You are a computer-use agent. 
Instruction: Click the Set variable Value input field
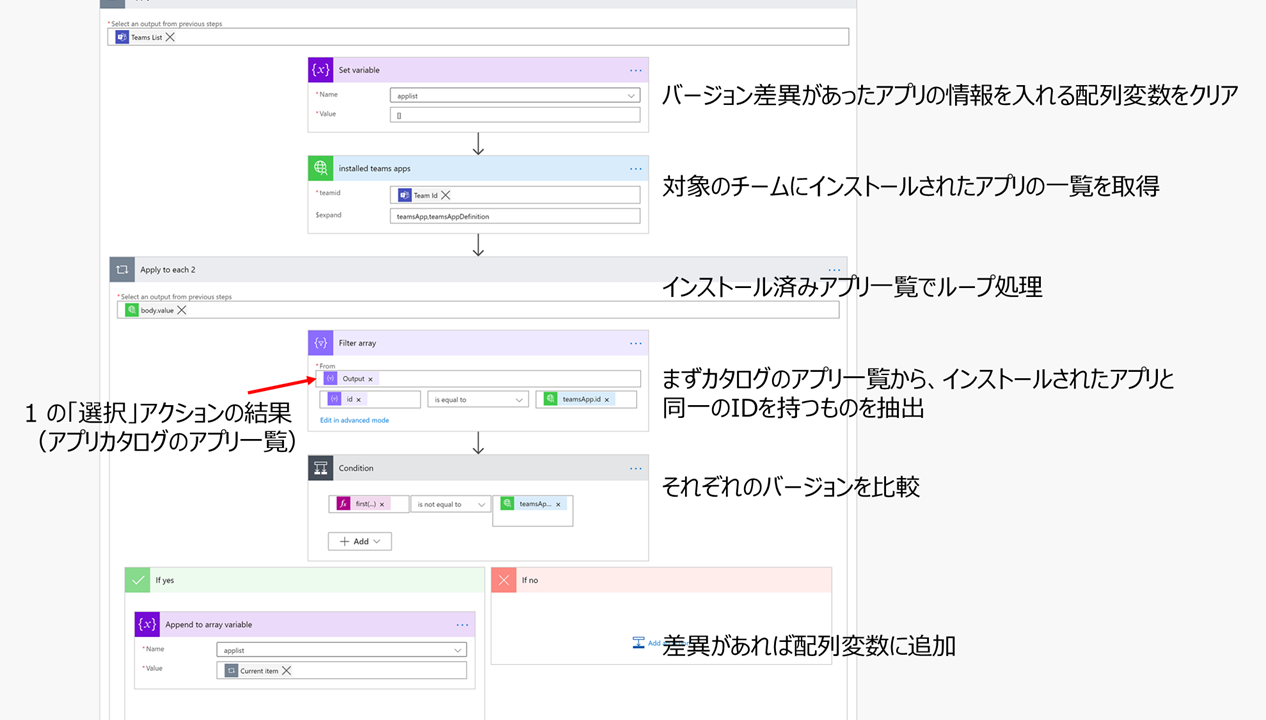point(514,114)
